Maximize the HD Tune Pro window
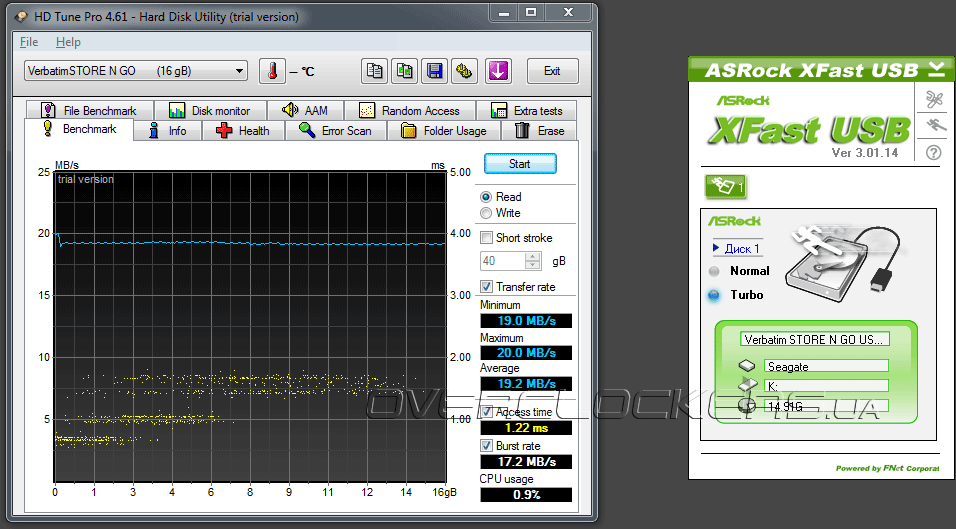Image resolution: width=956 pixels, height=529 pixels. [531, 12]
